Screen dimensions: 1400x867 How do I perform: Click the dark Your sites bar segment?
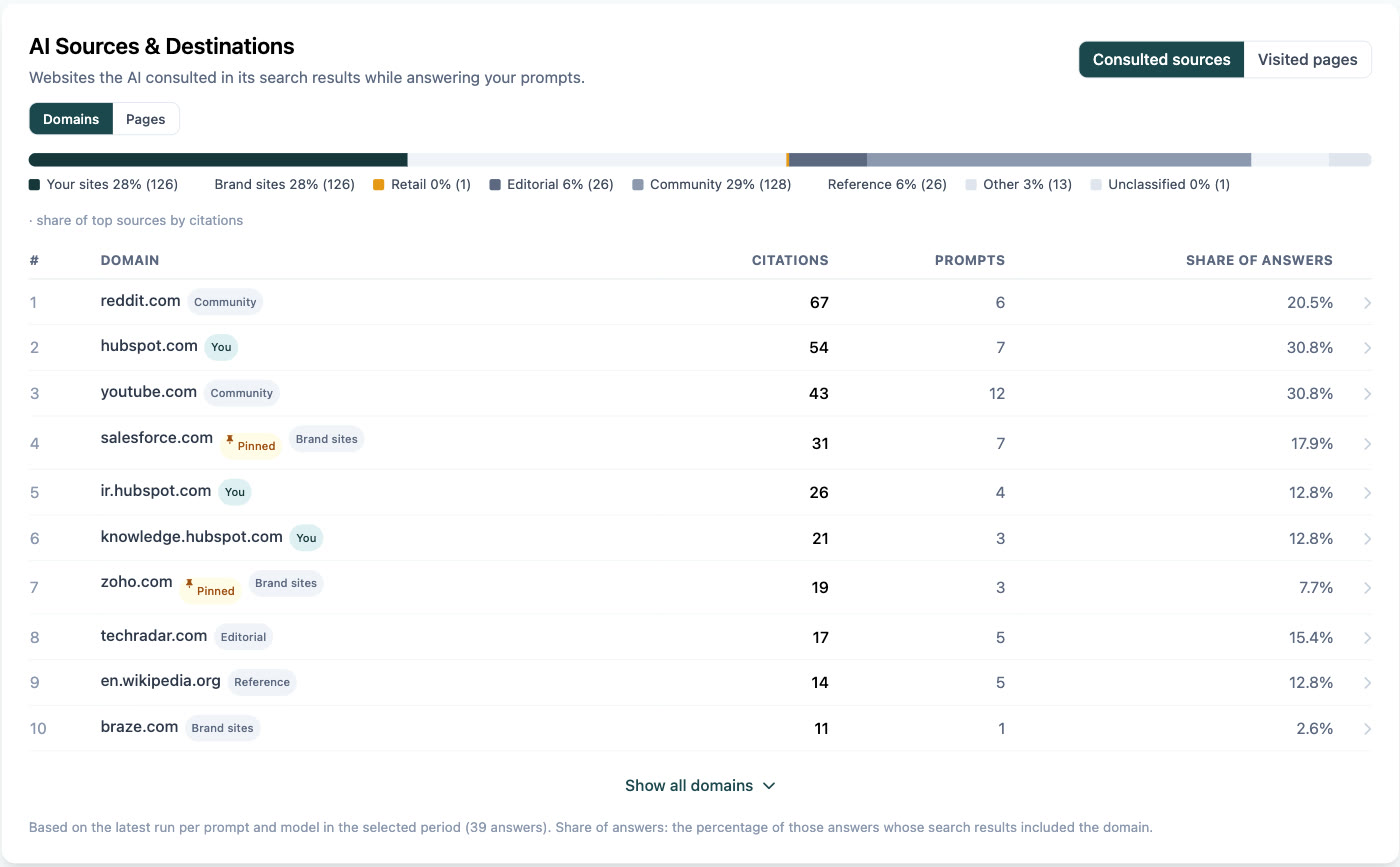click(218, 160)
